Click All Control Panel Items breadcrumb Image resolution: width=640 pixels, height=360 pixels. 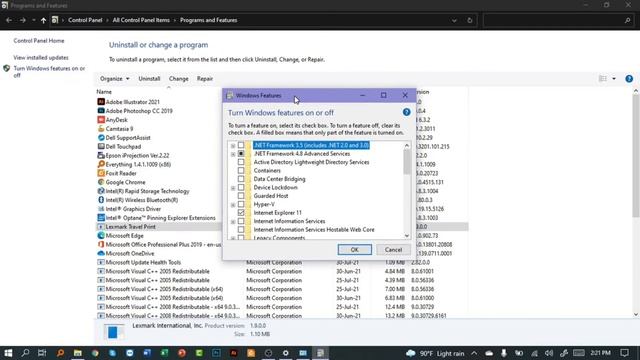coord(141,20)
